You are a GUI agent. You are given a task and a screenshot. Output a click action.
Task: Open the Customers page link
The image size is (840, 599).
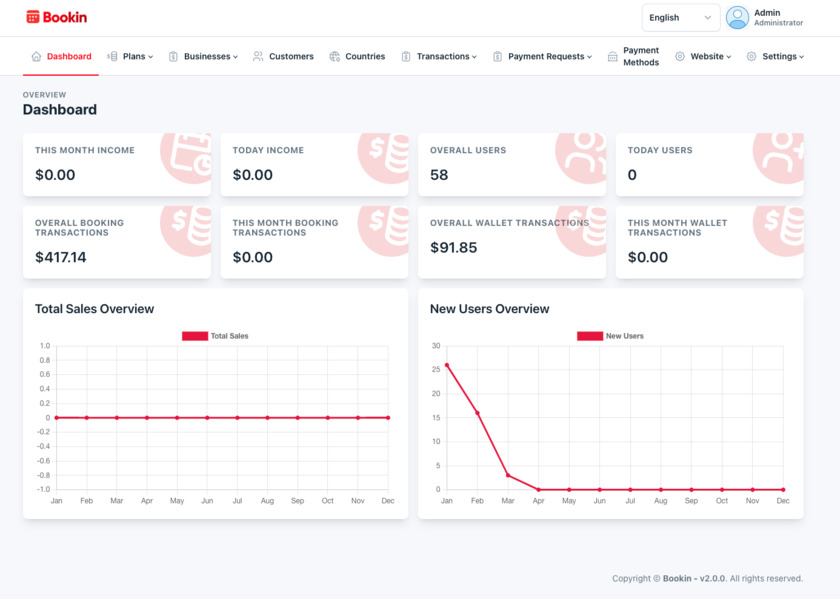point(283,56)
